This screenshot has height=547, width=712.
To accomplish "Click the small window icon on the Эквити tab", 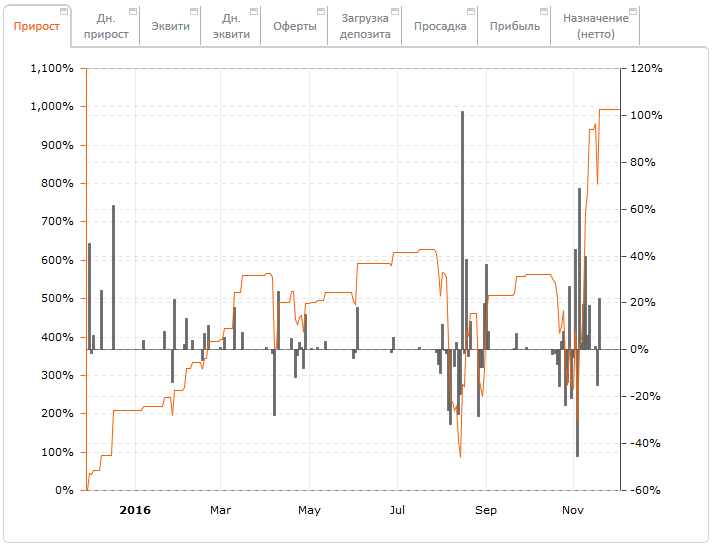I will (193, 12).
